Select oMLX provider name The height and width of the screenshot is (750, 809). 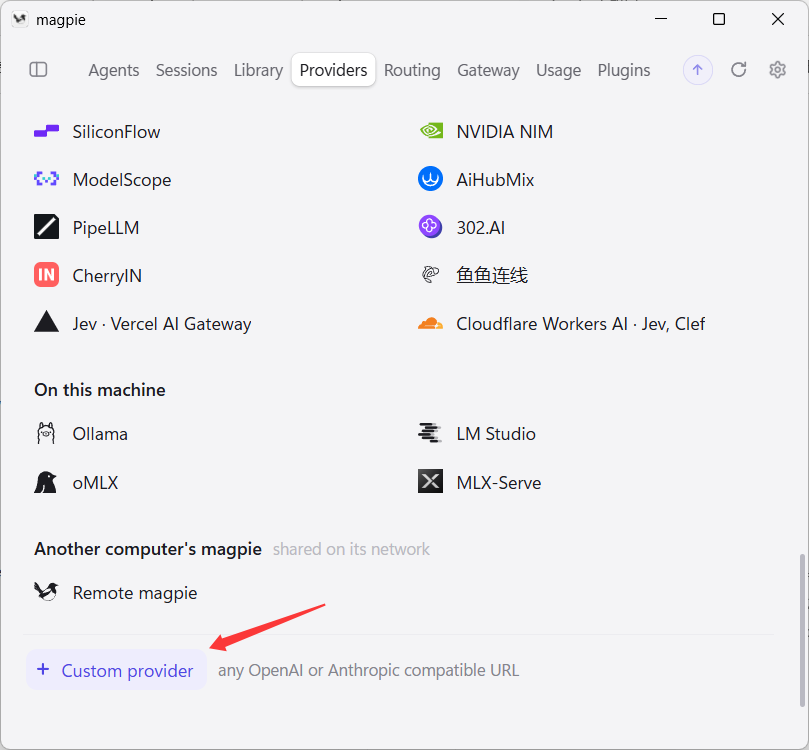coord(95,483)
